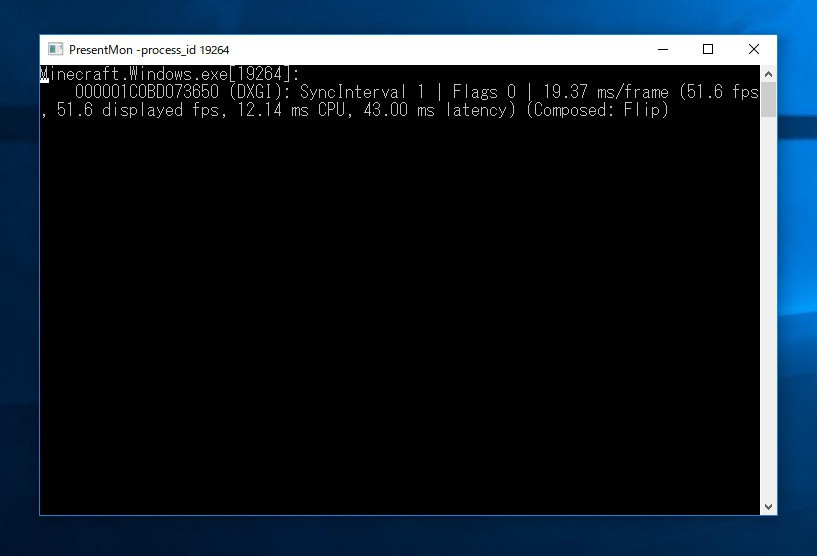The width and height of the screenshot is (817, 556).
Task: Maximize the PresentMon console window
Action: pyautogui.click(x=708, y=50)
